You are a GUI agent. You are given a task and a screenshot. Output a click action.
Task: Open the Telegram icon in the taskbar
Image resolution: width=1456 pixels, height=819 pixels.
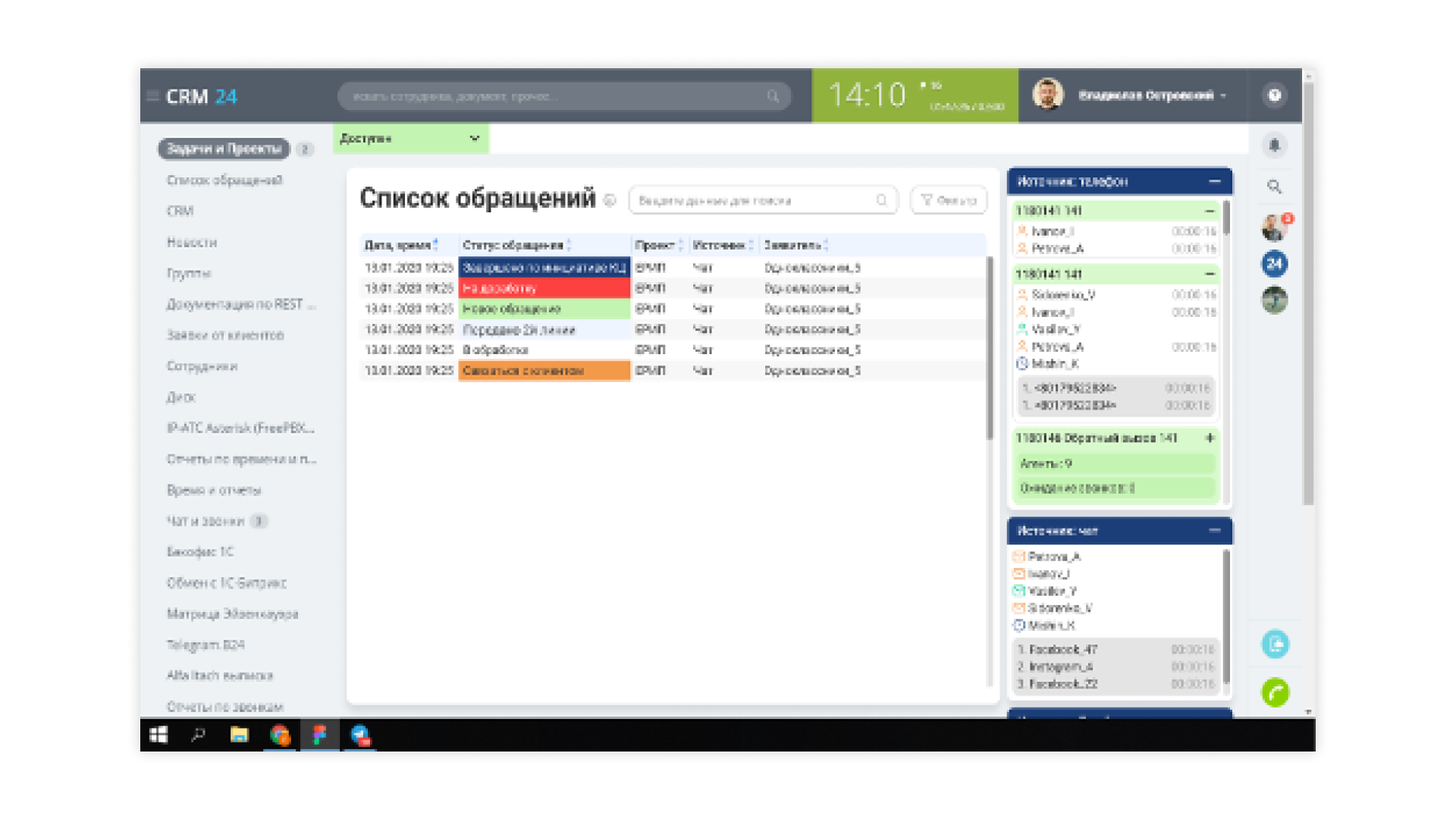click(360, 735)
